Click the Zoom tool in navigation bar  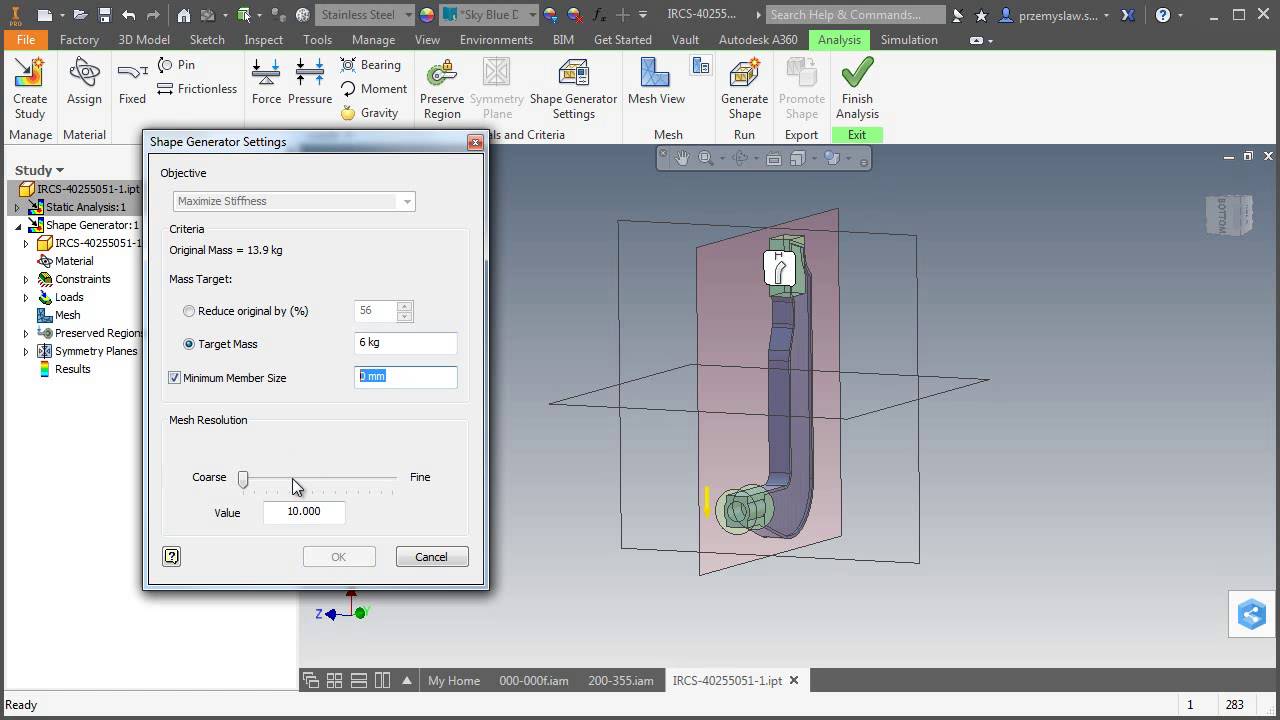pyautogui.click(x=706, y=158)
